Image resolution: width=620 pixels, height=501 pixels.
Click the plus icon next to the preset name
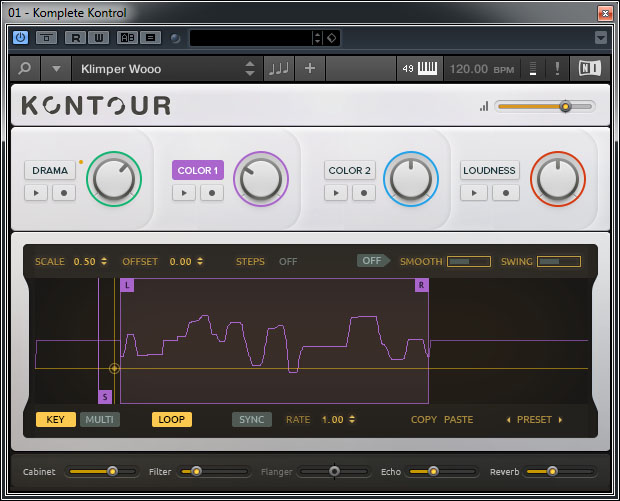click(x=309, y=69)
